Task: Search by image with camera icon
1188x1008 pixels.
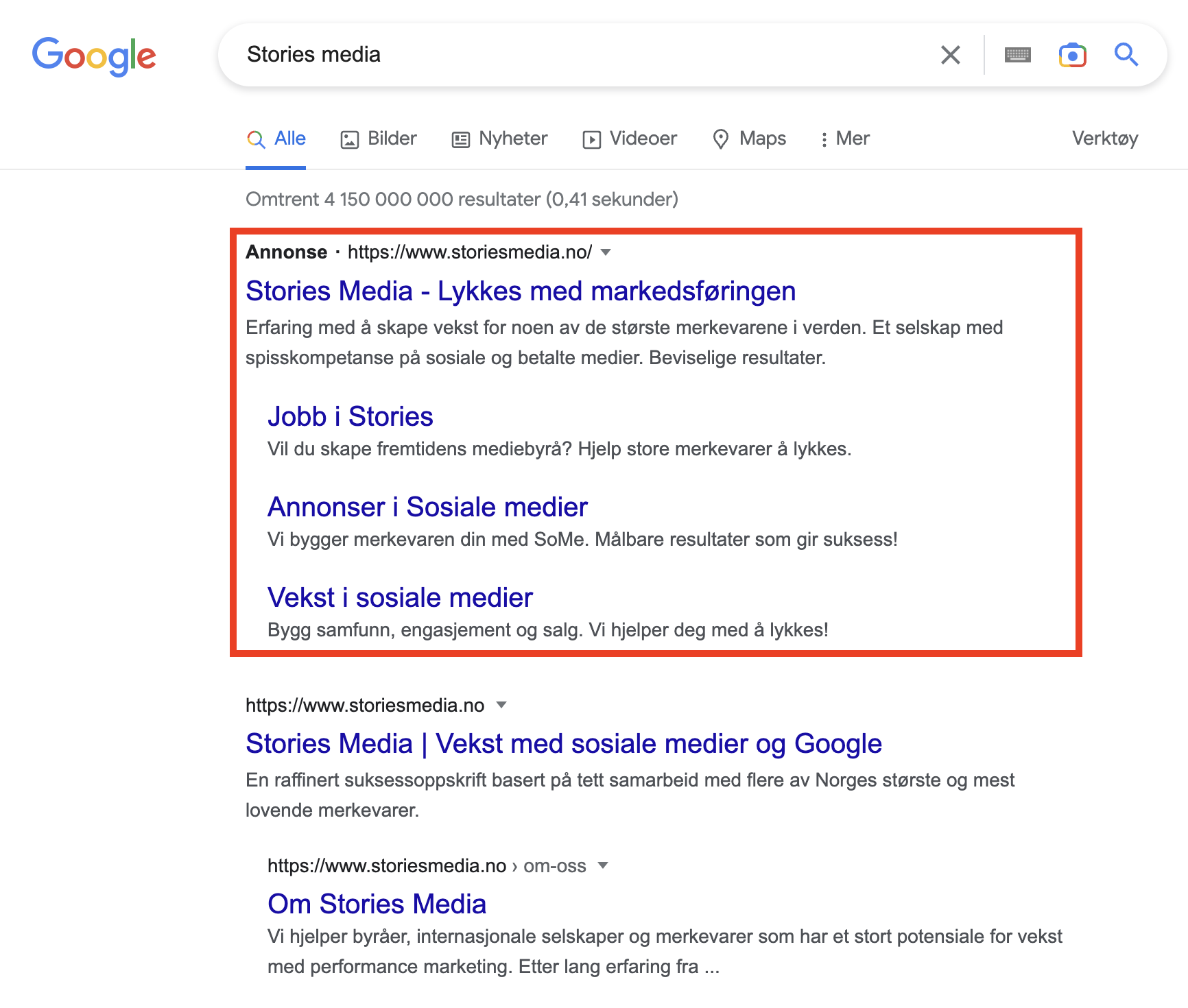Action: (1073, 55)
